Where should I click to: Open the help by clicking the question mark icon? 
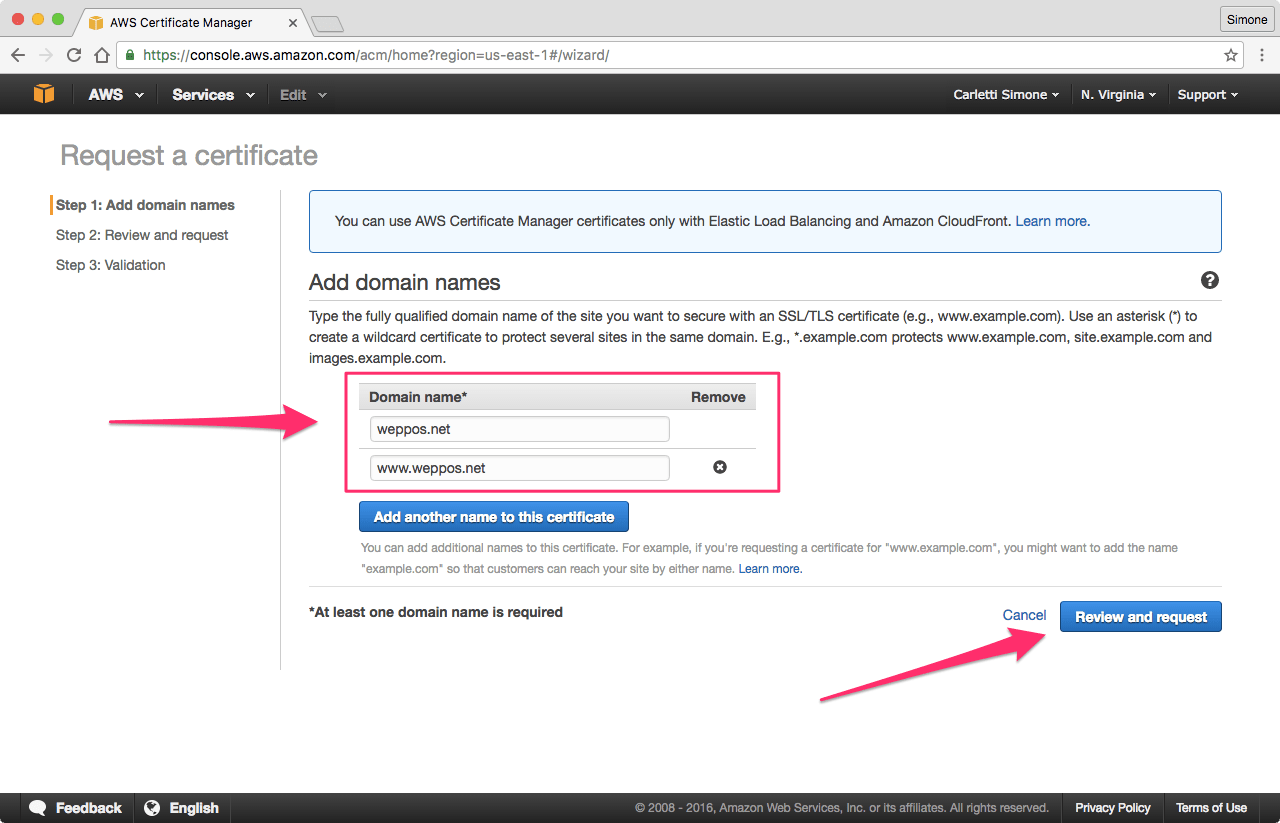point(1210,281)
